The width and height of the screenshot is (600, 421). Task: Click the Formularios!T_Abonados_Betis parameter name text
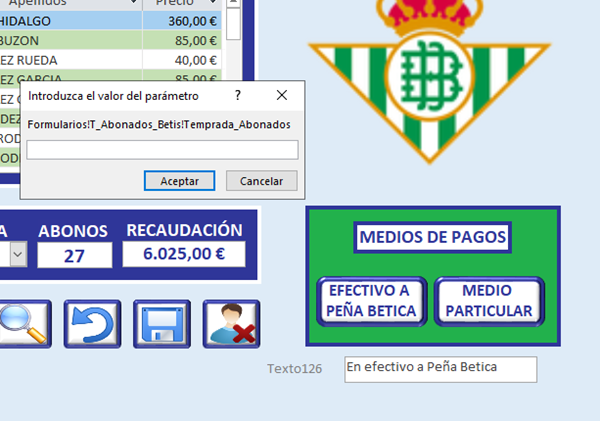coord(159,125)
